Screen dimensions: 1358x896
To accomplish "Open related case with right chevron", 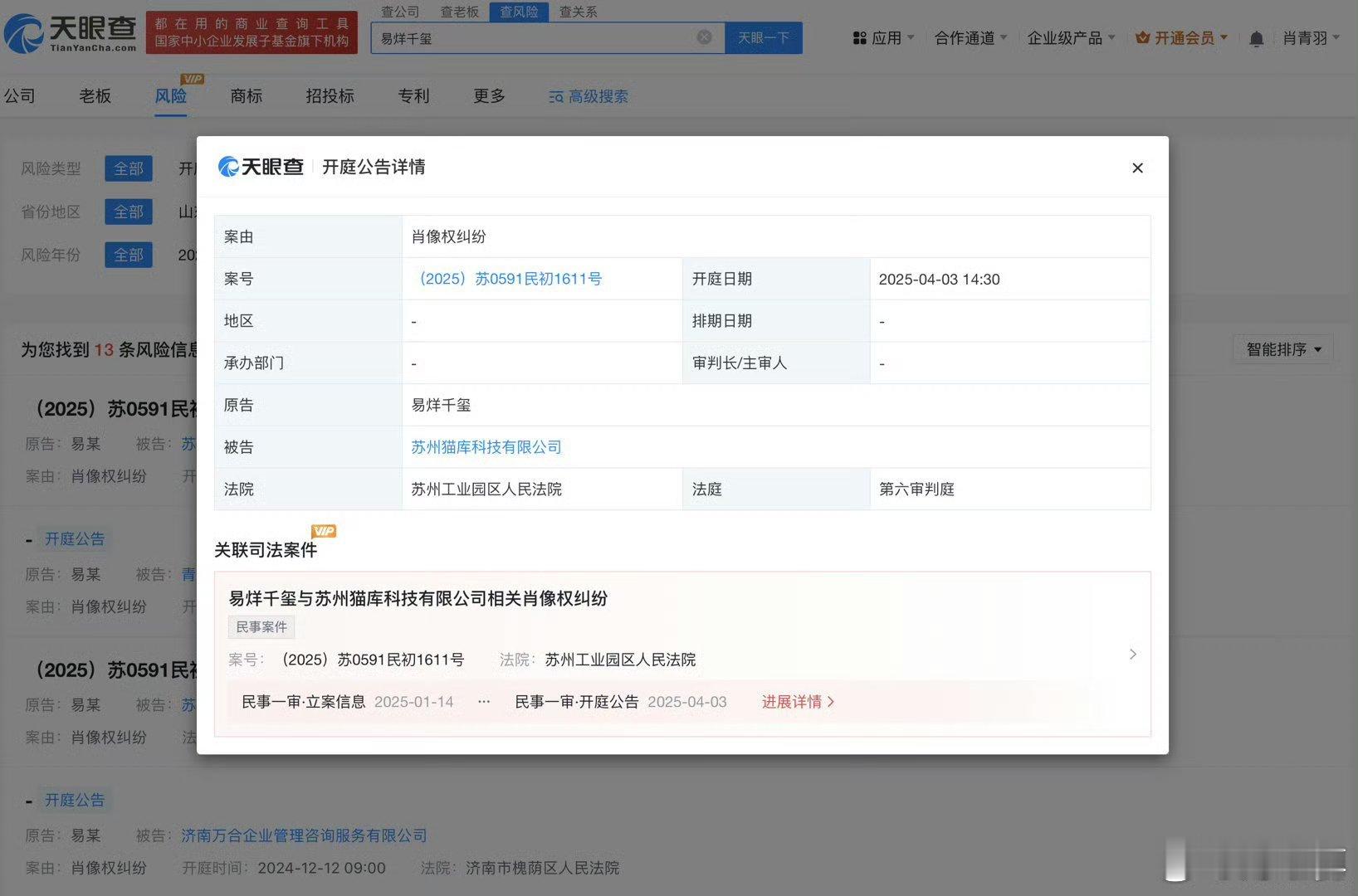I will 1133,655.
